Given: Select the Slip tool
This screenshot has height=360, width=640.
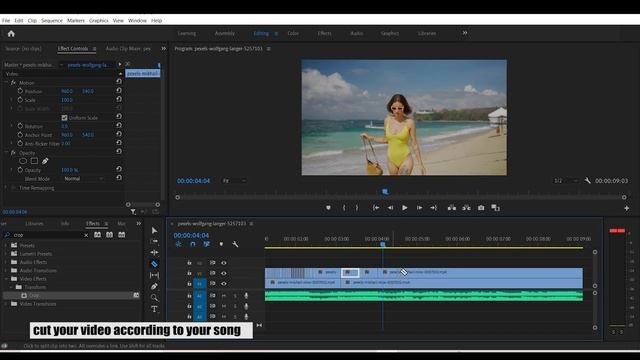Looking at the screenshot, I should pyautogui.click(x=154, y=275).
